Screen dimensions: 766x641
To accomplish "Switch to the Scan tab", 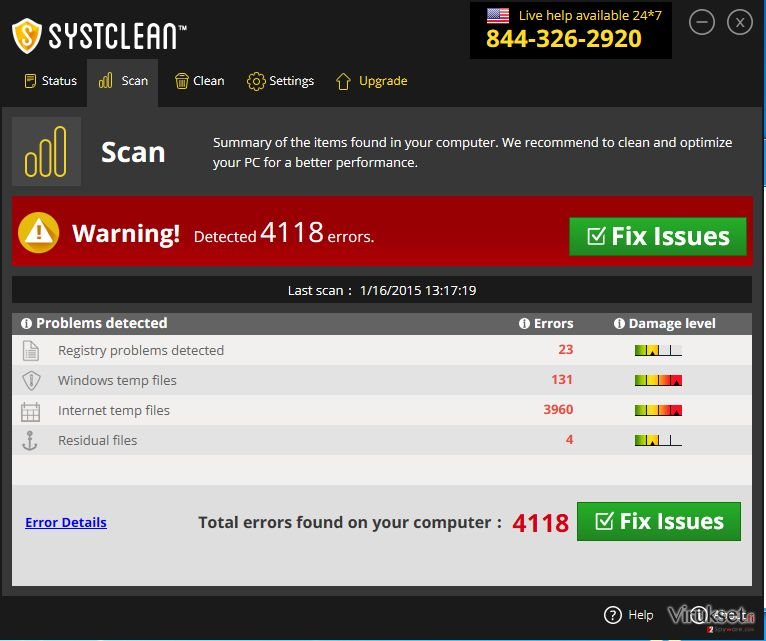I will (x=123, y=81).
